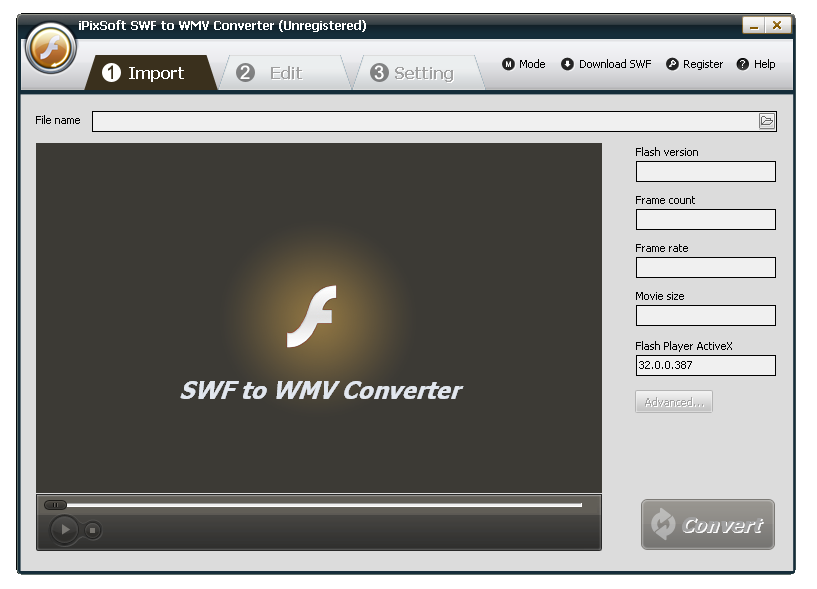This screenshot has width=817, height=589.
Task: Open the Advanced options
Action: pyautogui.click(x=673, y=401)
